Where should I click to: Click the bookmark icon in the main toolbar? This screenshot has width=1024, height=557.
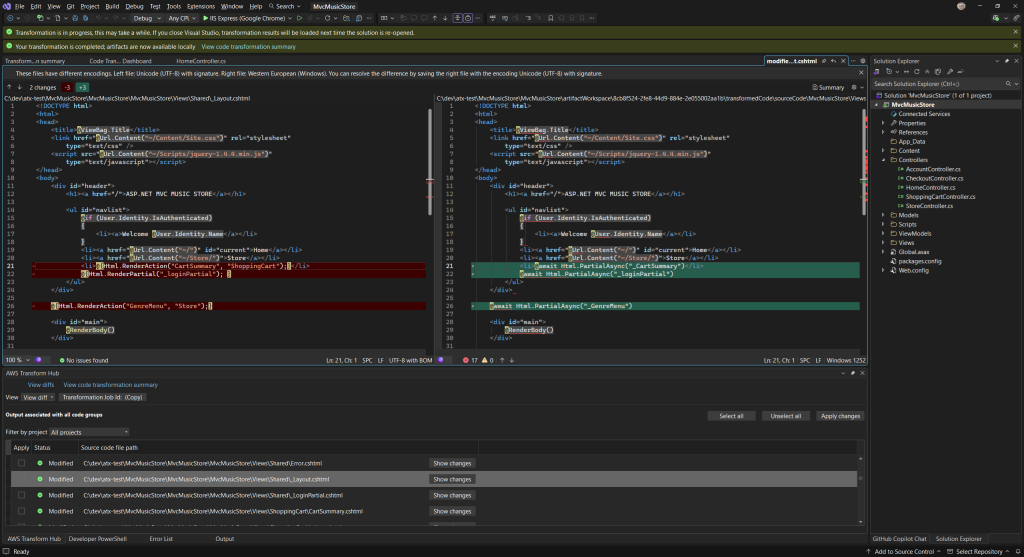pos(551,18)
